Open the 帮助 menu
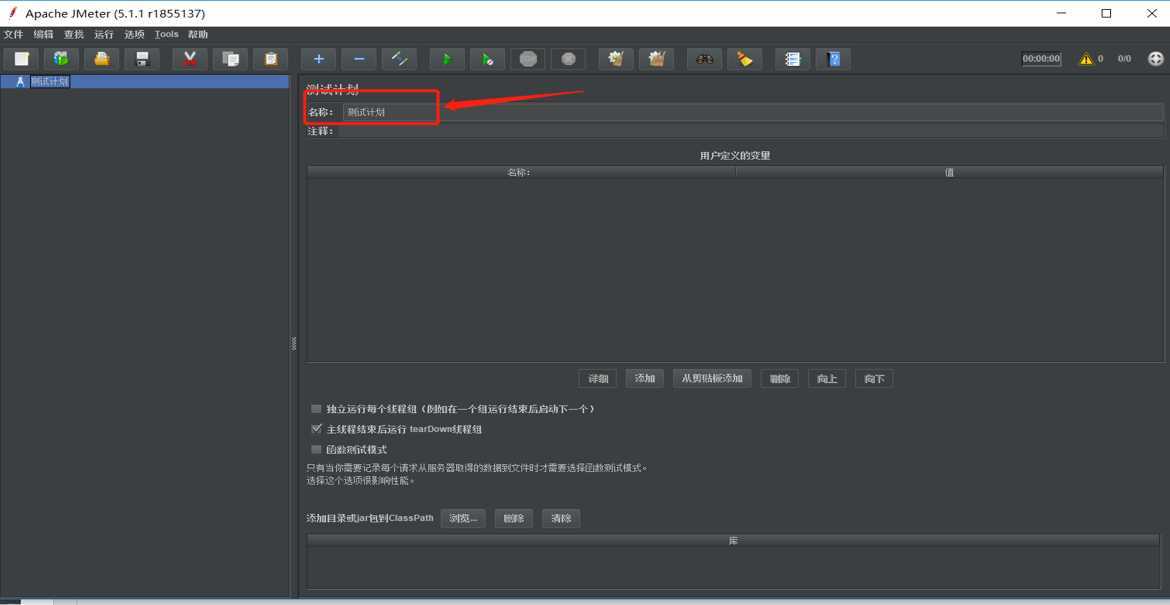 (198, 34)
